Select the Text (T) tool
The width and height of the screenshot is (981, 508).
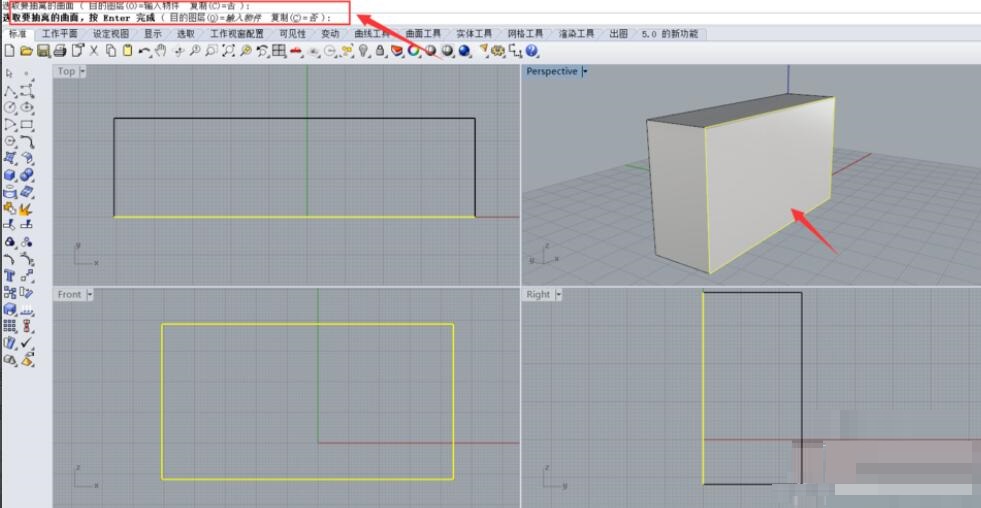pyautogui.click(x=10, y=275)
